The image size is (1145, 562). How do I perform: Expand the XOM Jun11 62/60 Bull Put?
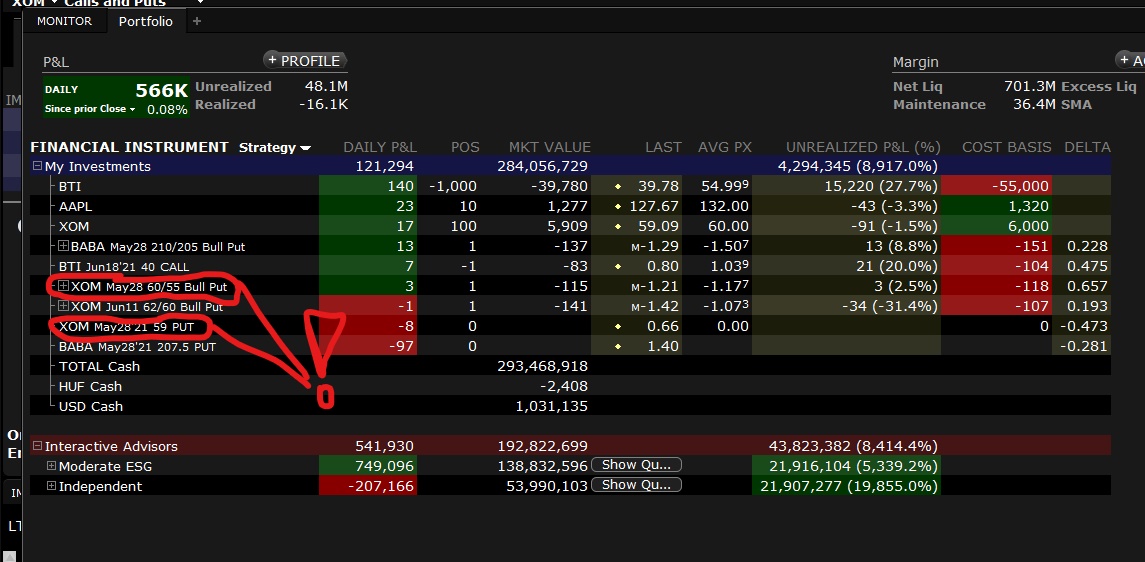click(x=64, y=306)
